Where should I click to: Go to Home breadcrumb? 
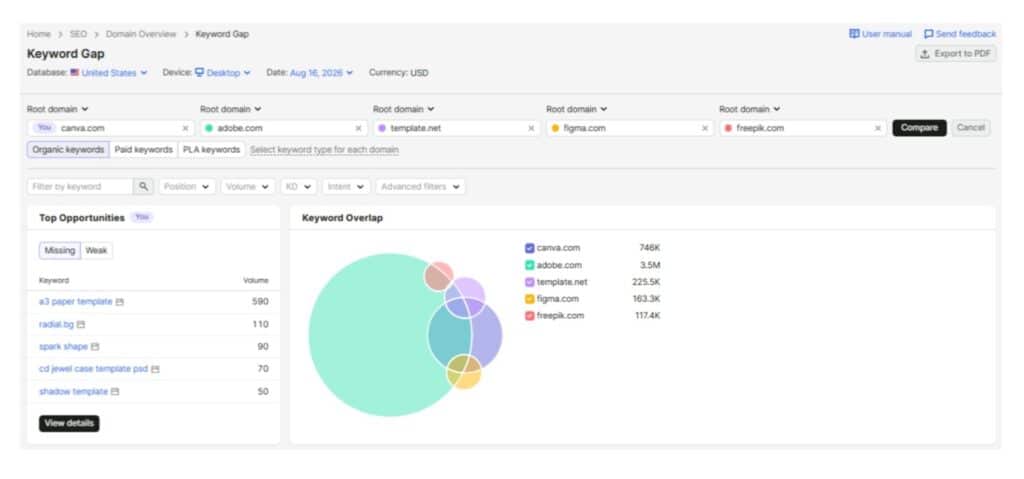pos(39,34)
